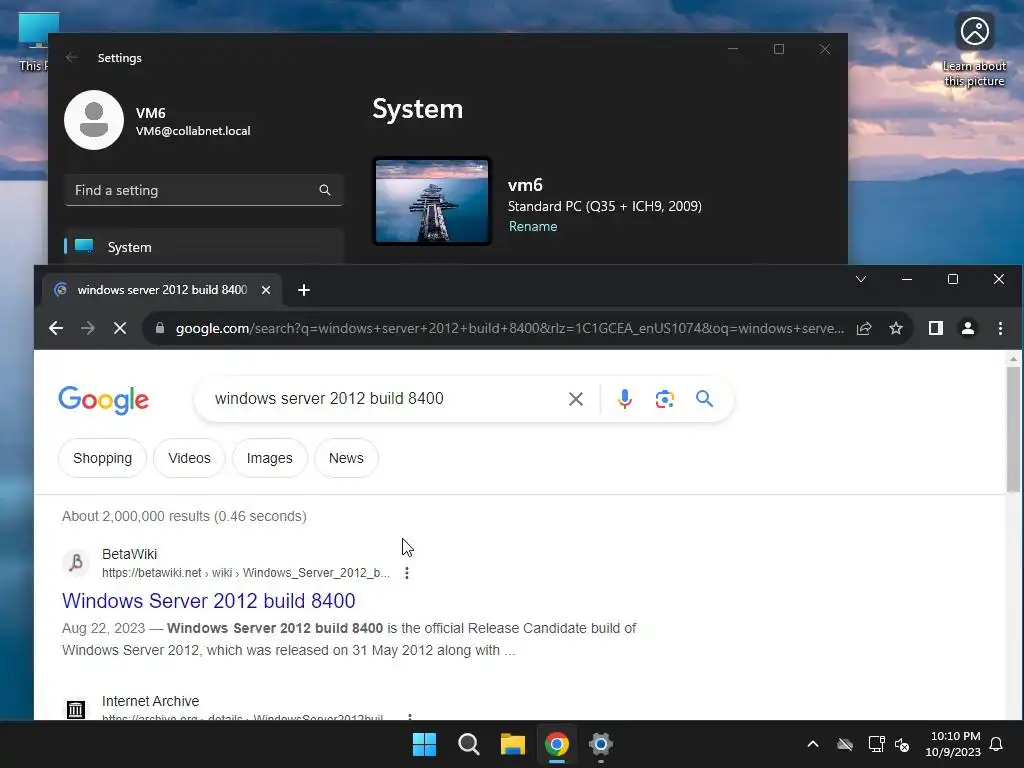Click the Chrome address bar URL
Image resolution: width=1024 pixels, height=768 pixels.
pyautogui.click(x=509, y=328)
